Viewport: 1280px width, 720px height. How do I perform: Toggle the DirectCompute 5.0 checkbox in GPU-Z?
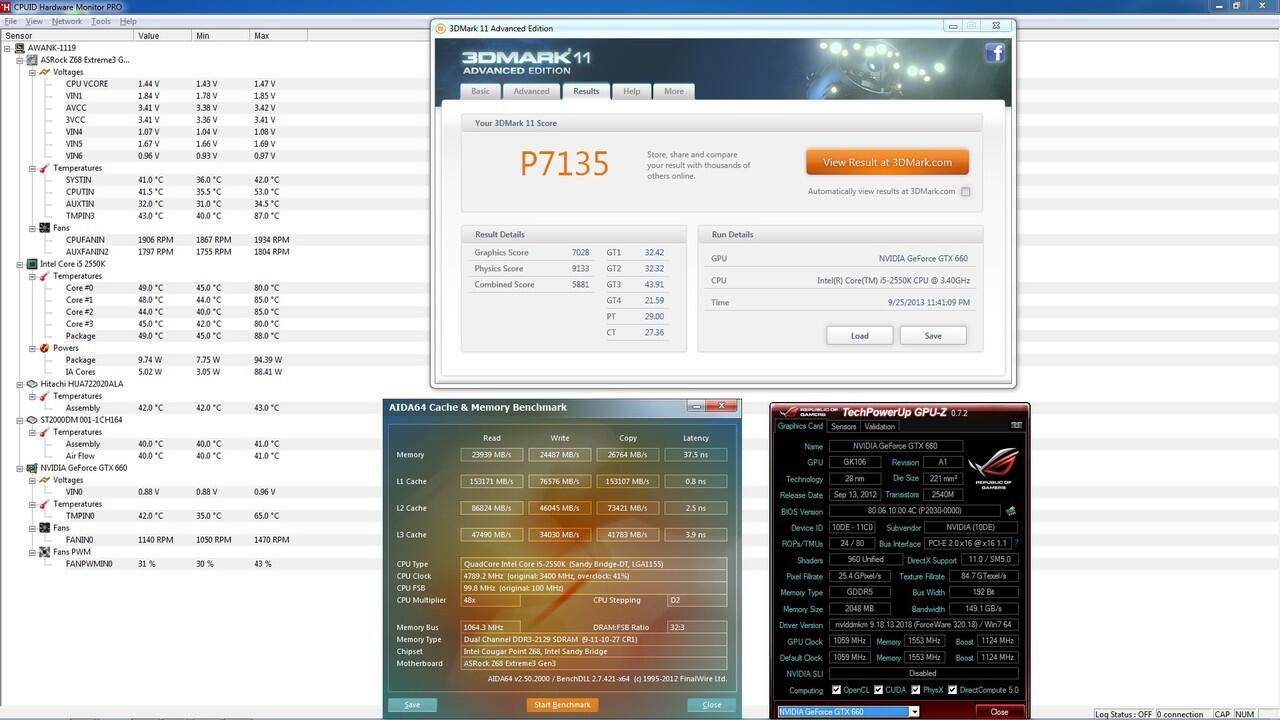[x=953, y=690]
